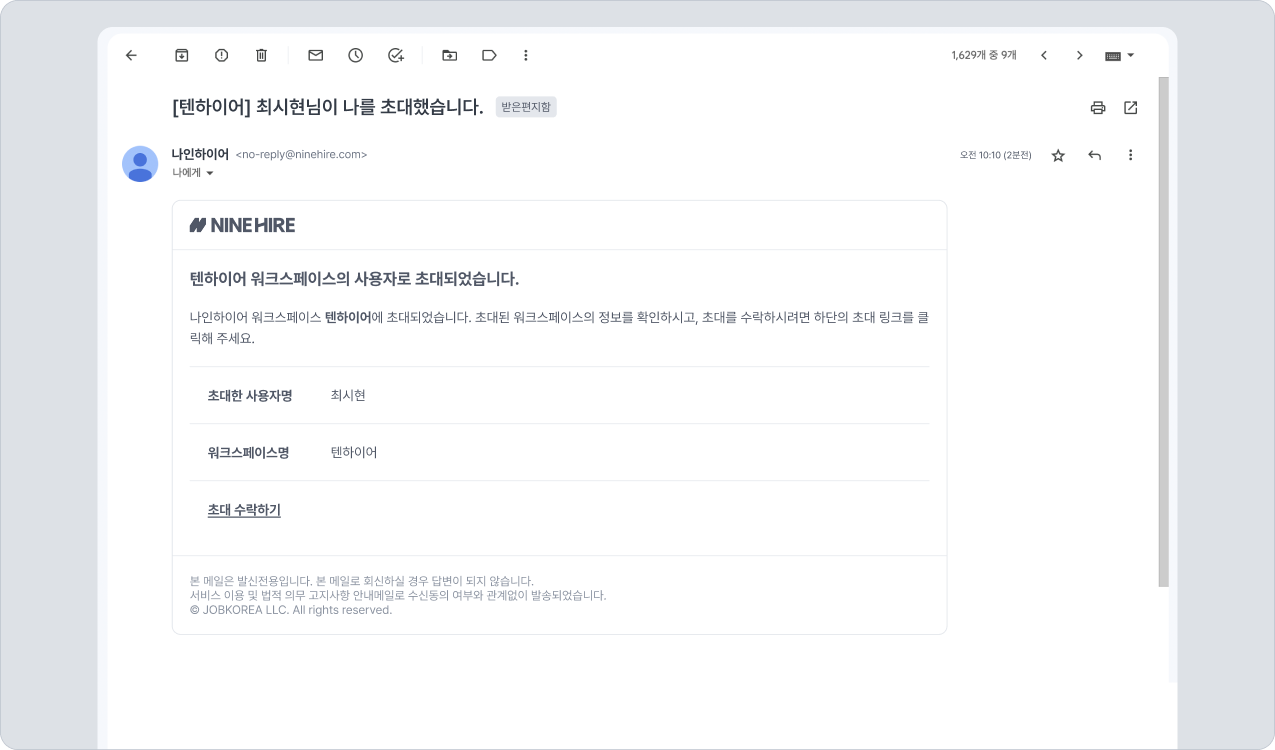Click sender address no-reply@ninehire.com
The width and height of the screenshot is (1275, 750).
(x=301, y=155)
